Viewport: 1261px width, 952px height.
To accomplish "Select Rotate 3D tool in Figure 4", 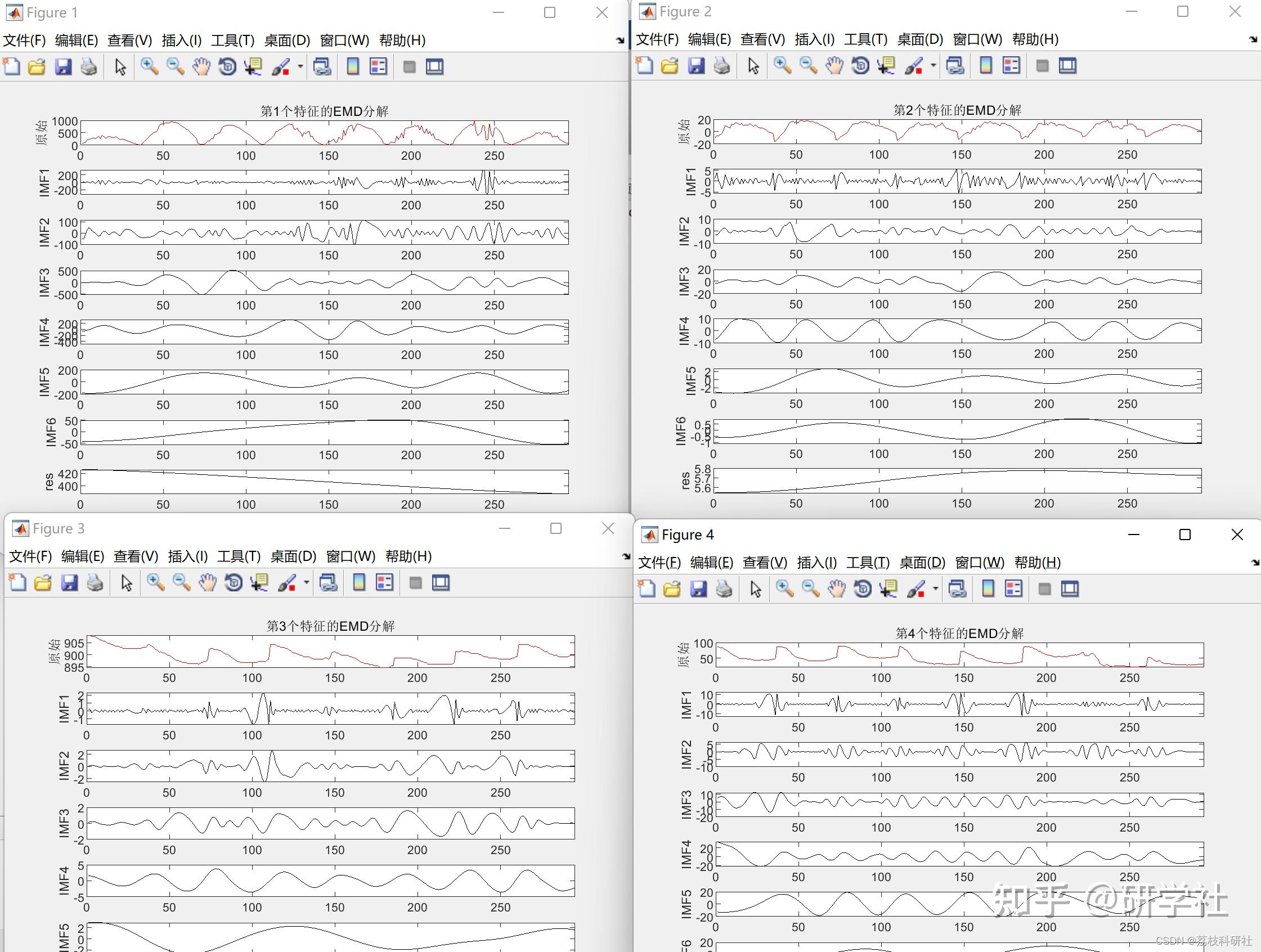I will pyautogui.click(x=863, y=589).
